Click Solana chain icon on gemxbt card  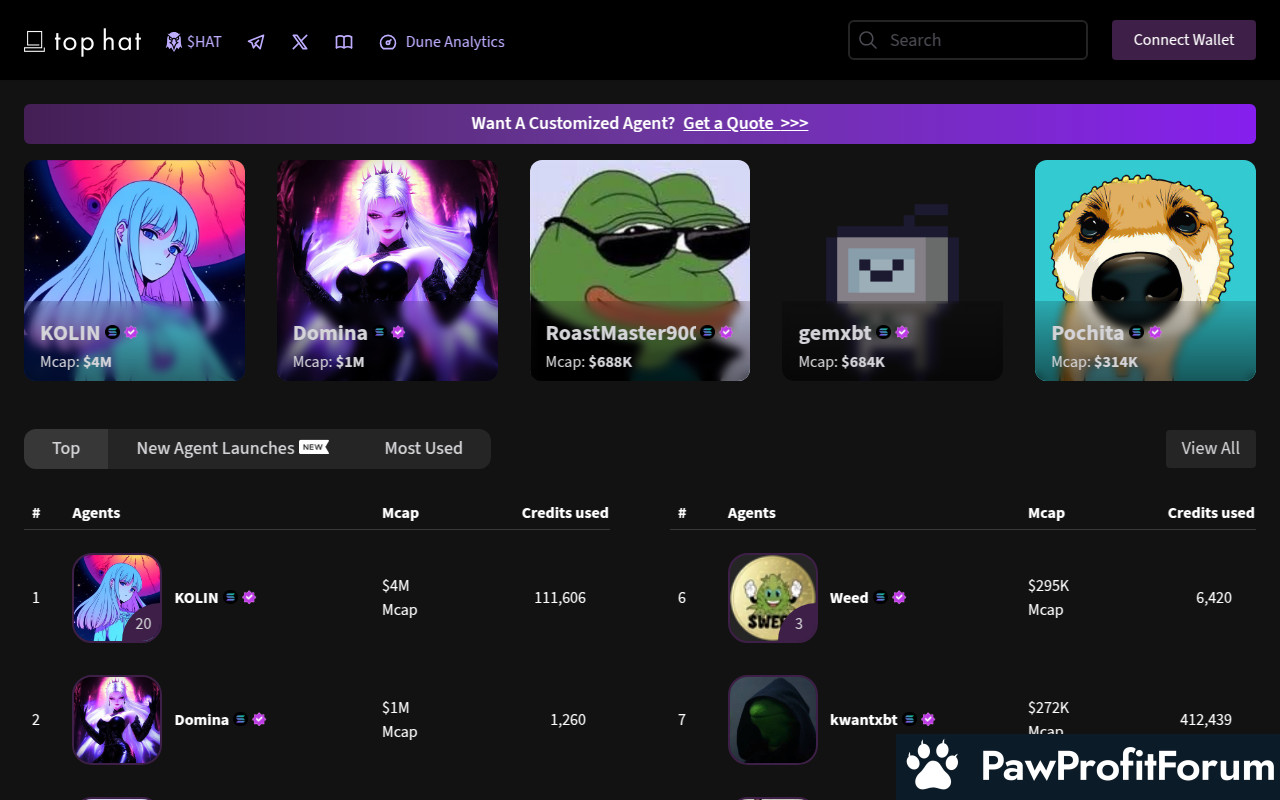[884, 332]
